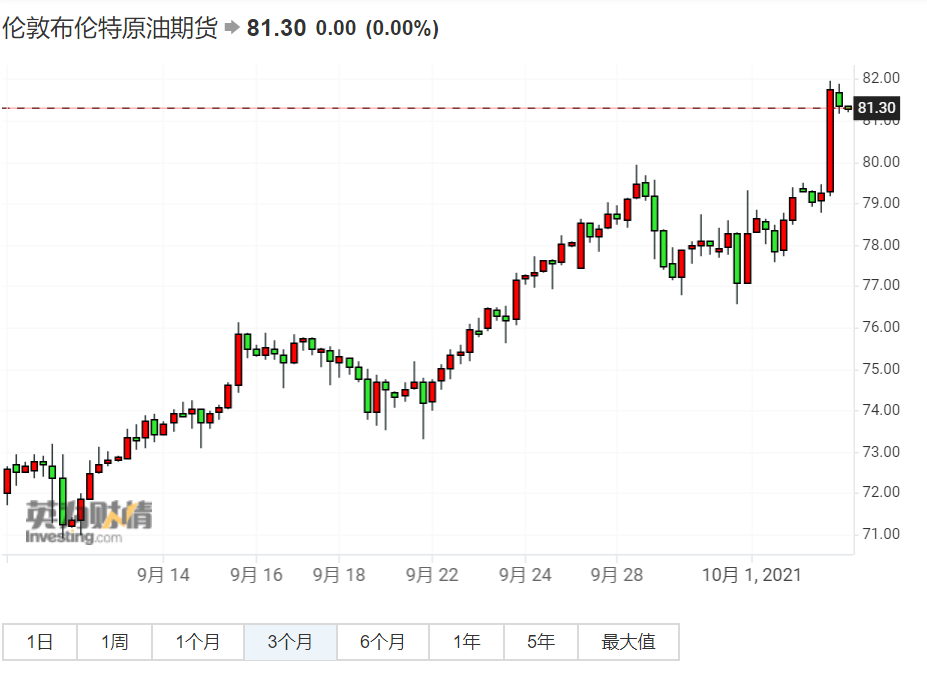Switch chart to 6个月 range
927x673 pixels.
point(383,642)
